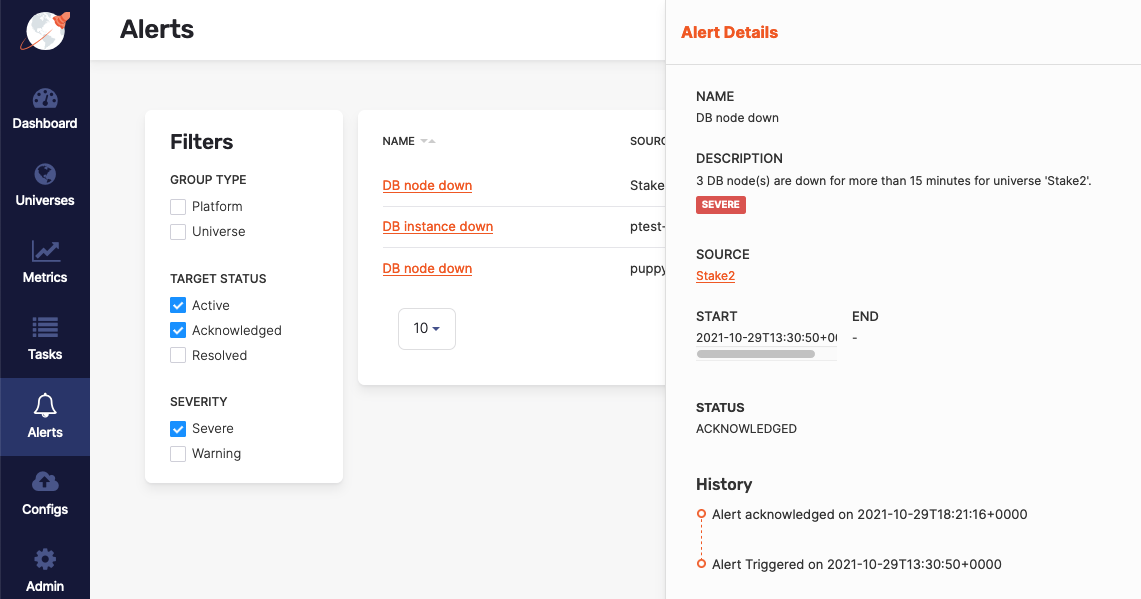Open the Metrics page

(45, 263)
